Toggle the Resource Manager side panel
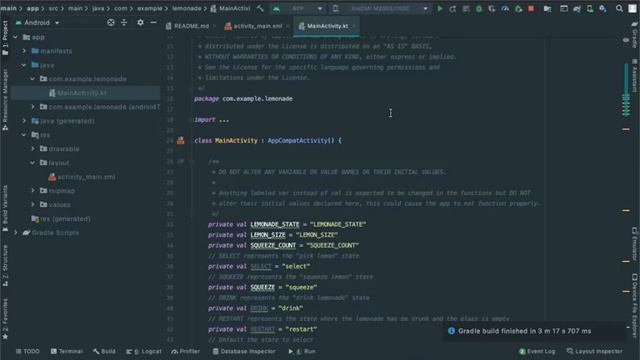Viewport: 640px width, 360px height. coord(5,99)
